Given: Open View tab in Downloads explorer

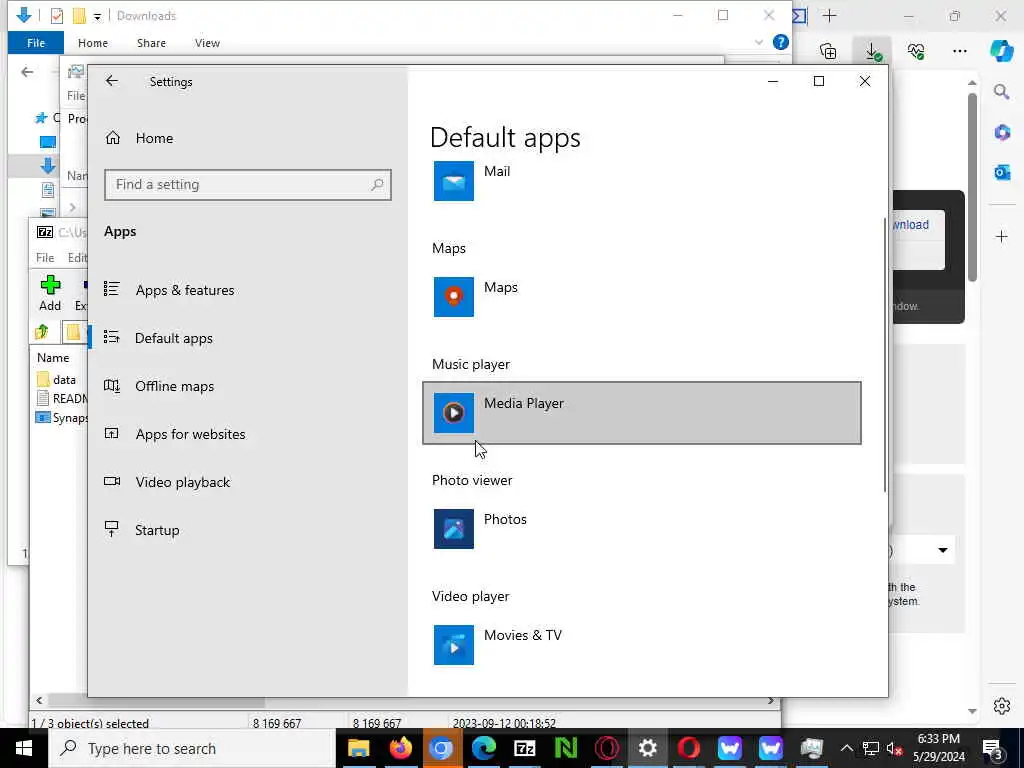Looking at the screenshot, I should (207, 43).
